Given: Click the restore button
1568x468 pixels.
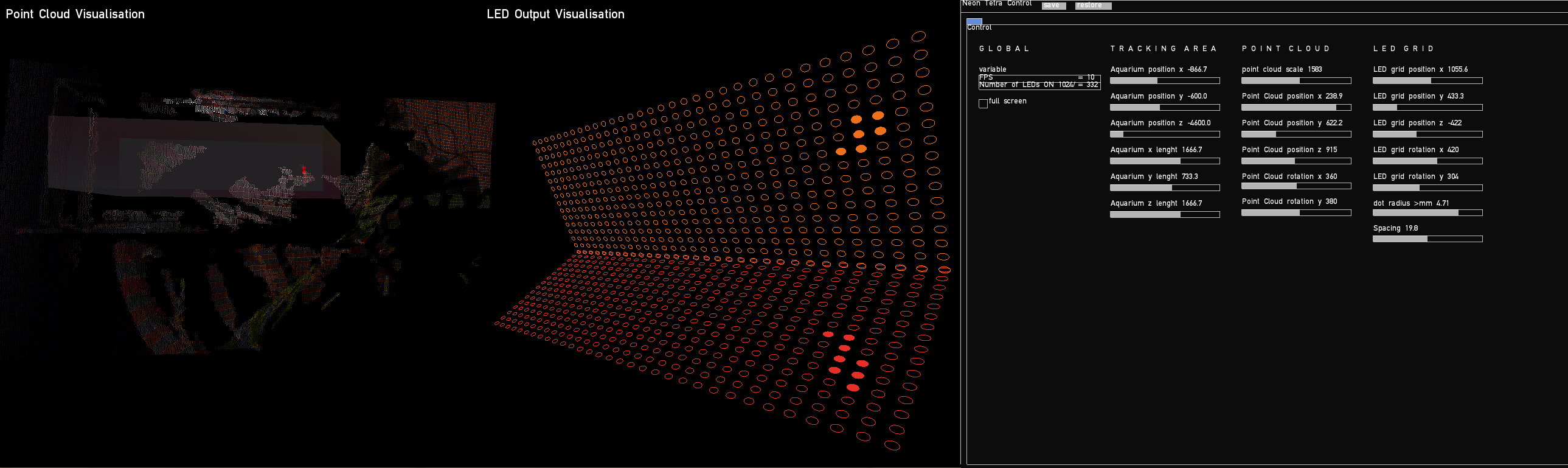Looking at the screenshot, I should pyautogui.click(x=1092, y=5).
